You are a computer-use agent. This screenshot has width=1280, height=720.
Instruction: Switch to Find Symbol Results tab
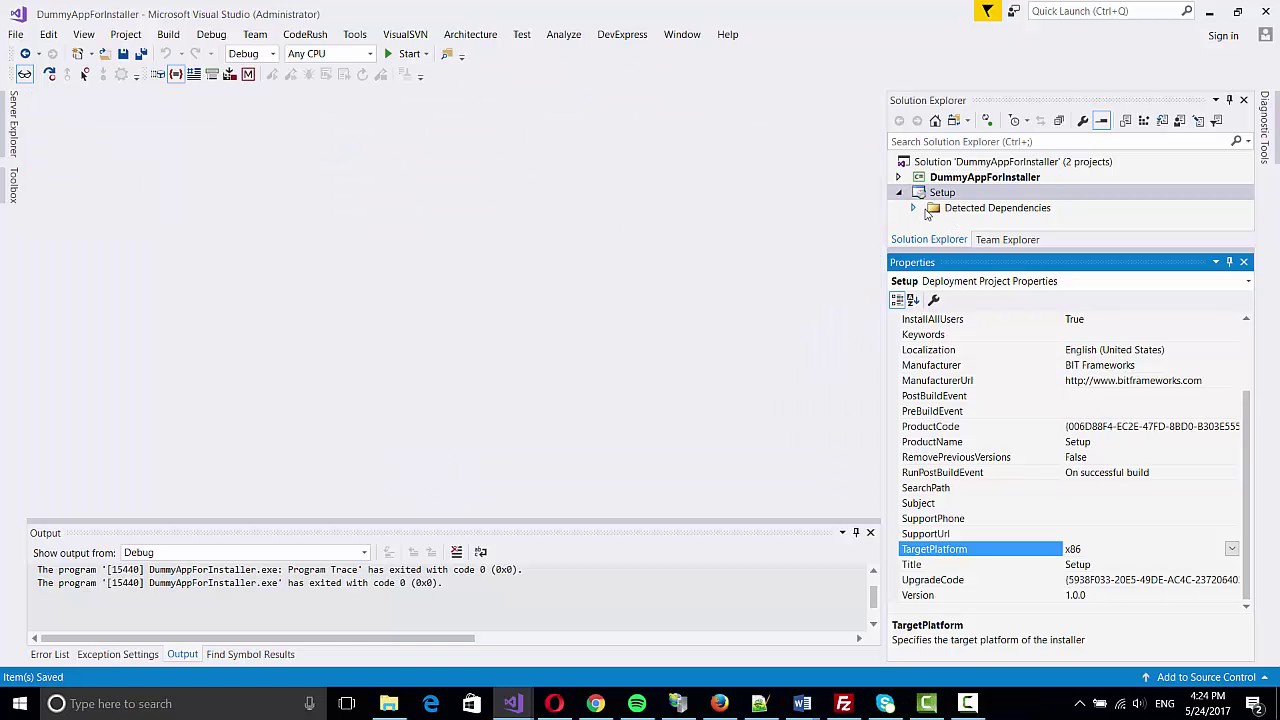tap(250, 654)
